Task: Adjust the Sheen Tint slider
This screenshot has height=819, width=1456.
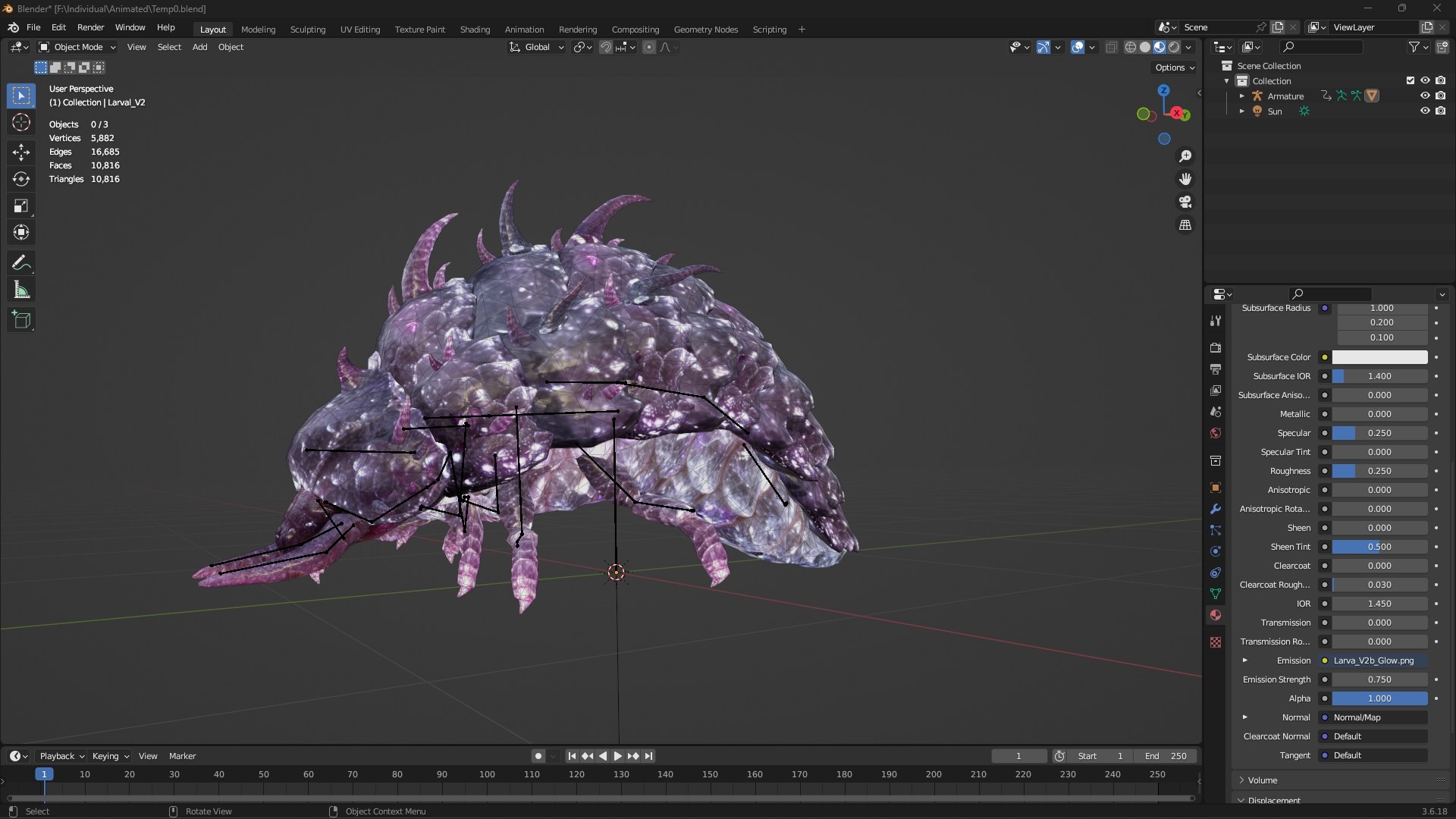Action: pos(1379,547)
